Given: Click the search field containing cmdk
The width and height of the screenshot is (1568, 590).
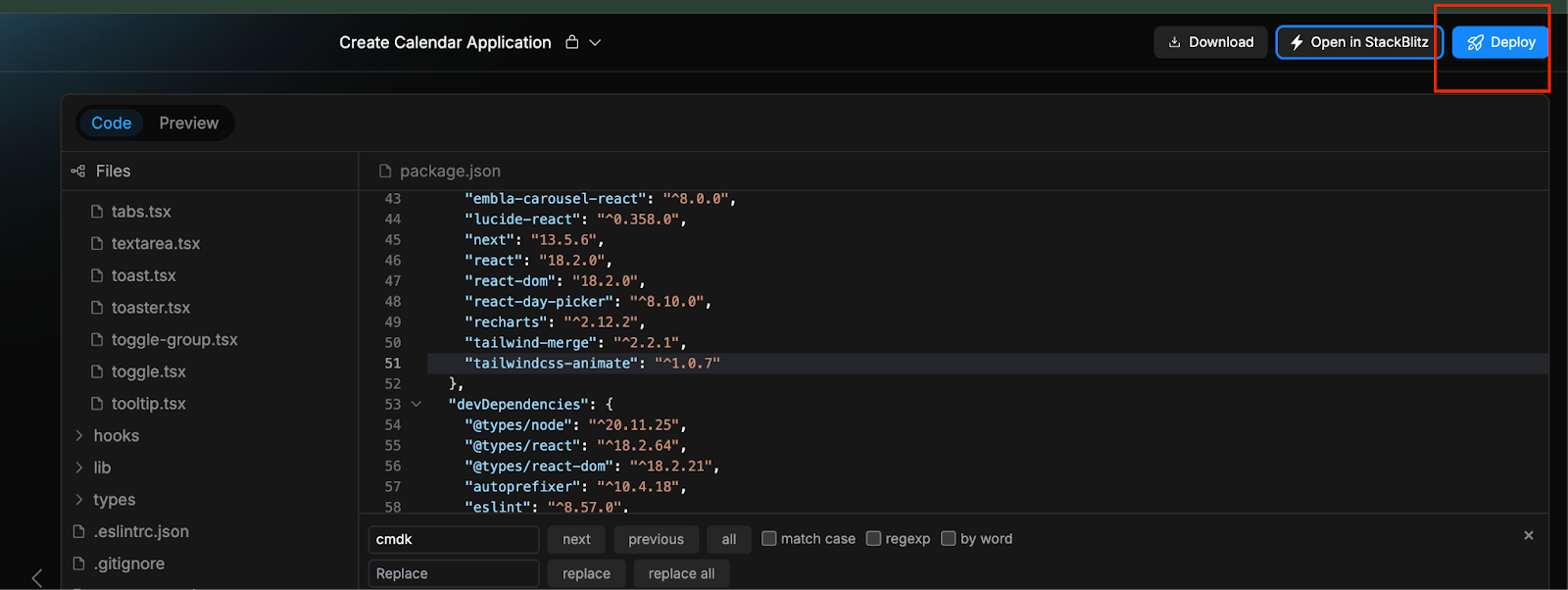Looking at the screenshot, I should (454, 539).
